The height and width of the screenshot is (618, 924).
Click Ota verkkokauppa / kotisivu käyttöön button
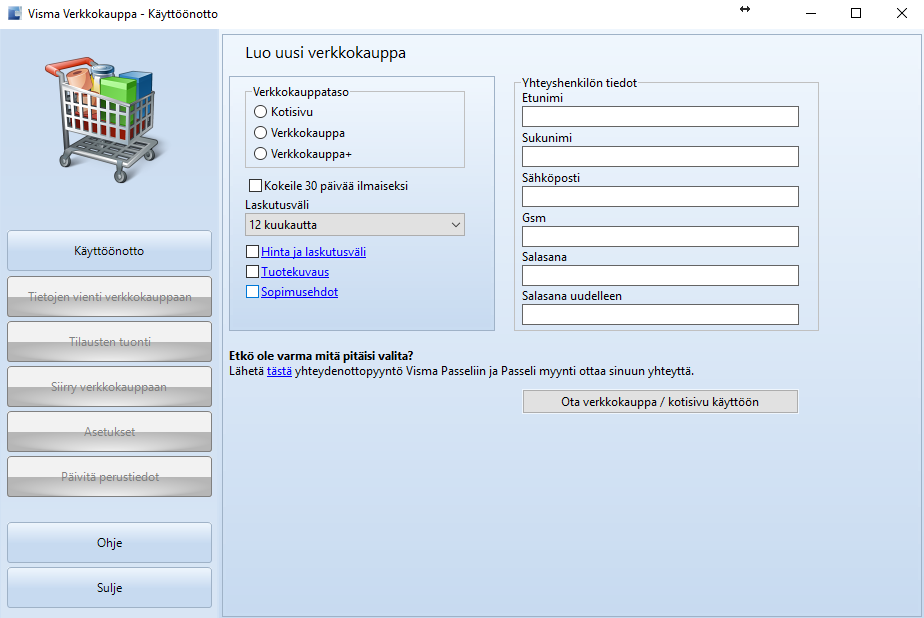click(x=660, y=402)
